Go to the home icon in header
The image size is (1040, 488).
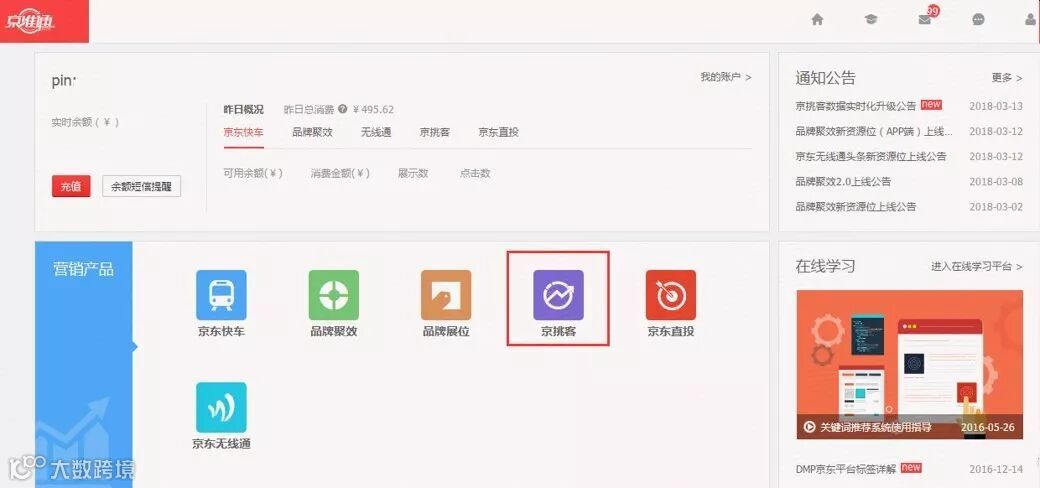pos(817,20)
